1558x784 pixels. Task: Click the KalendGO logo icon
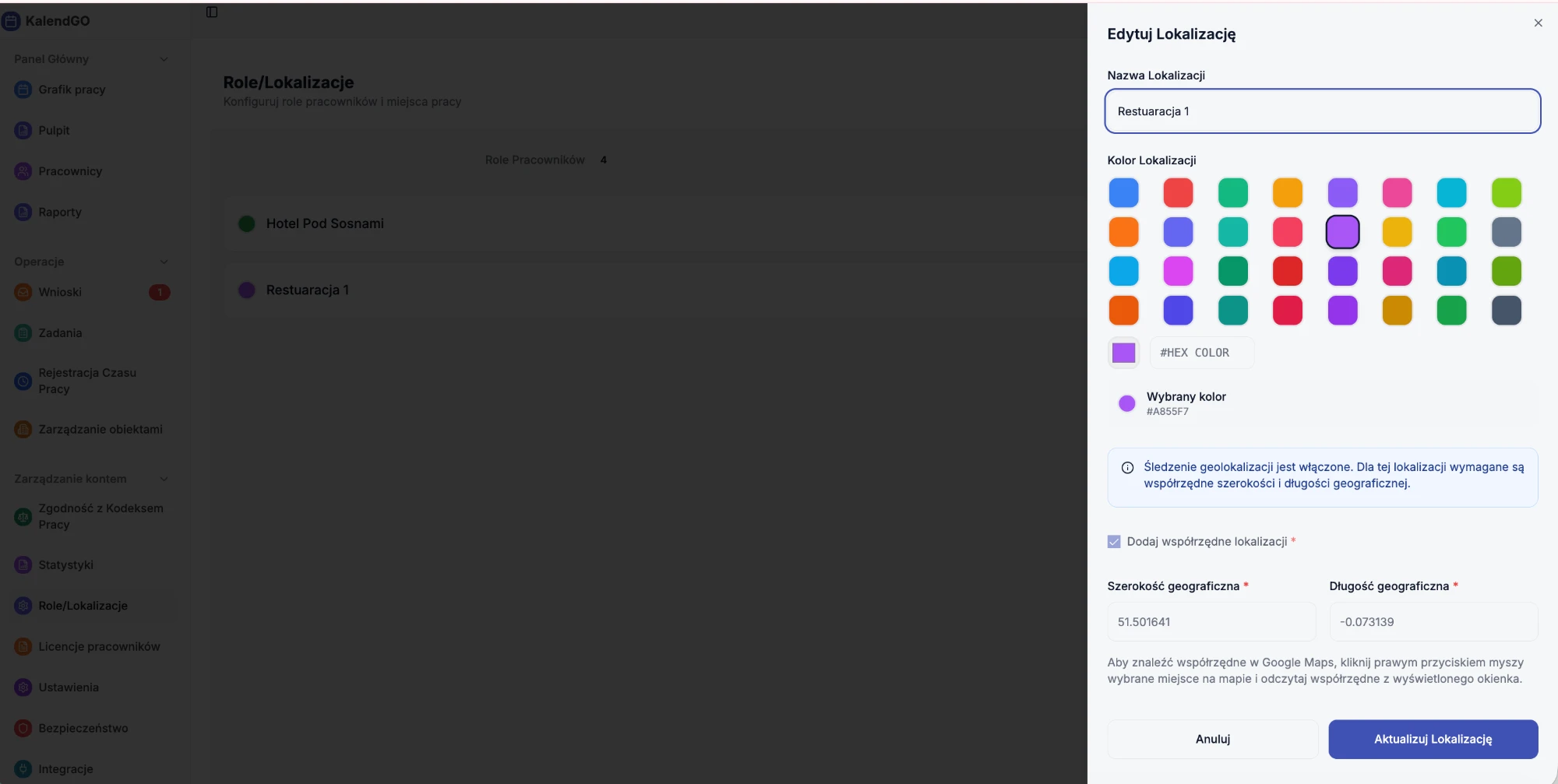[x=11, y=21]
